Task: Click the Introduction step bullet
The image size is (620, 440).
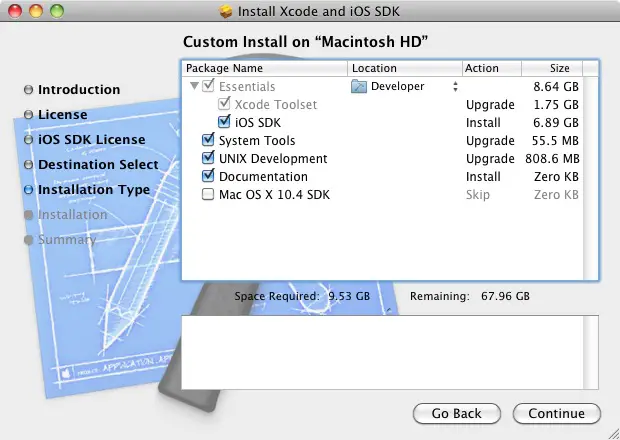Action: tap(28, 90)
